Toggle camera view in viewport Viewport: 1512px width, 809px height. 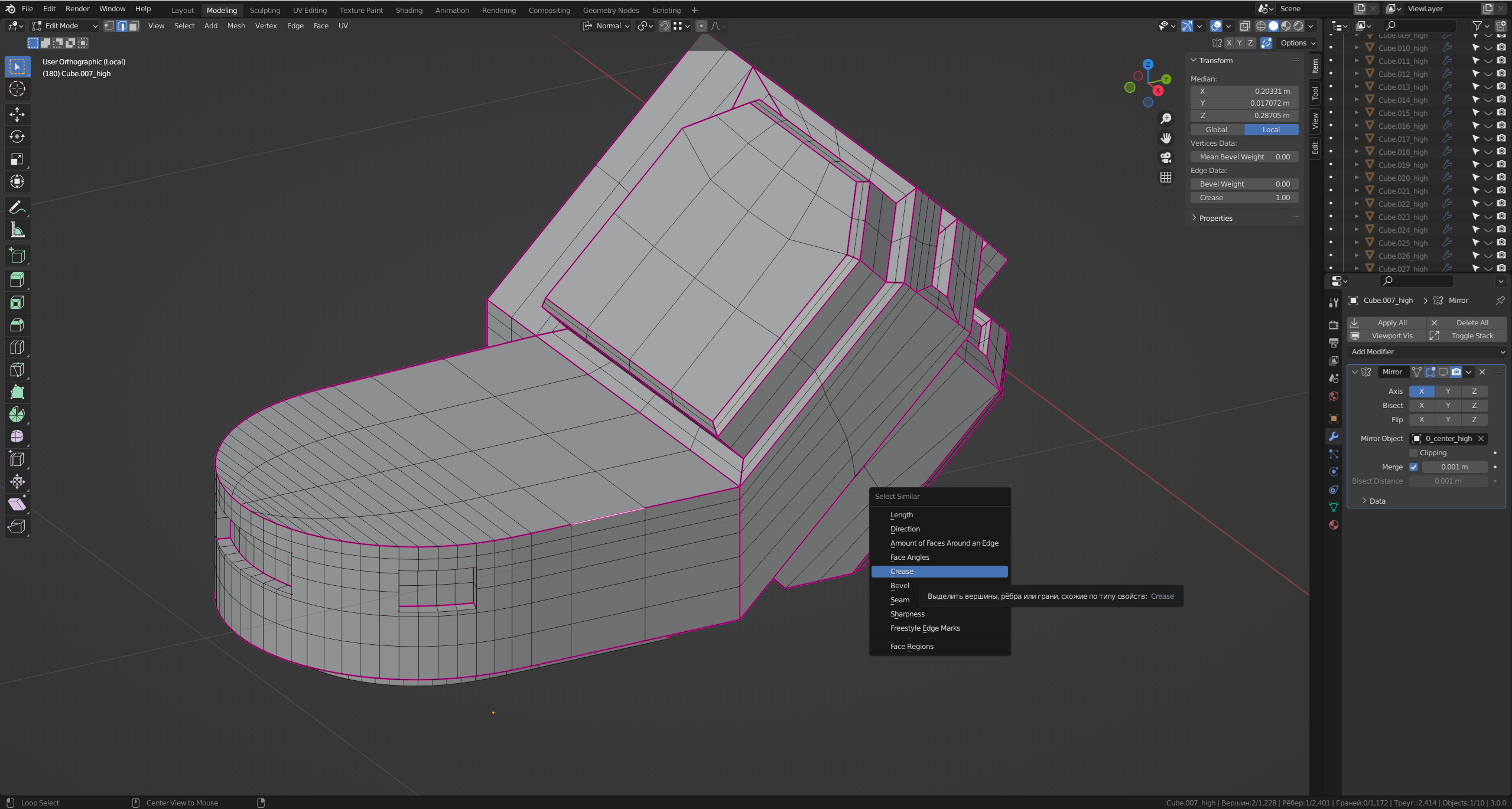(1166, 158)
